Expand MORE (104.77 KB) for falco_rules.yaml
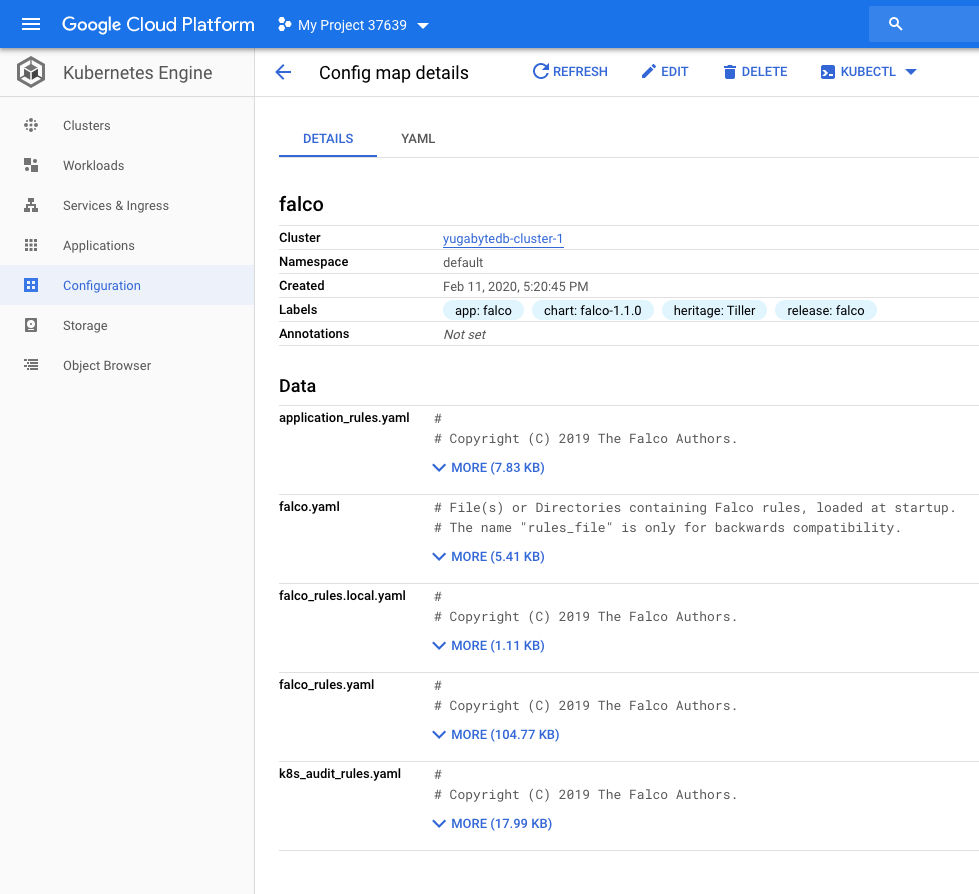This screenshot has height=894, width=979. pos(495,734)
